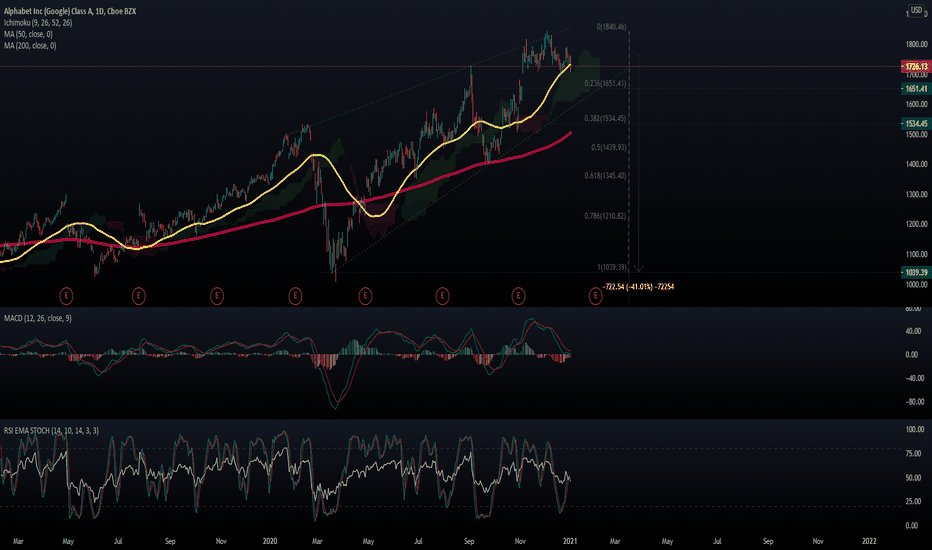The image size is (932, 550).
Task: Click the MA (50, close, 0) indicator label
Action: click(29, 34)
